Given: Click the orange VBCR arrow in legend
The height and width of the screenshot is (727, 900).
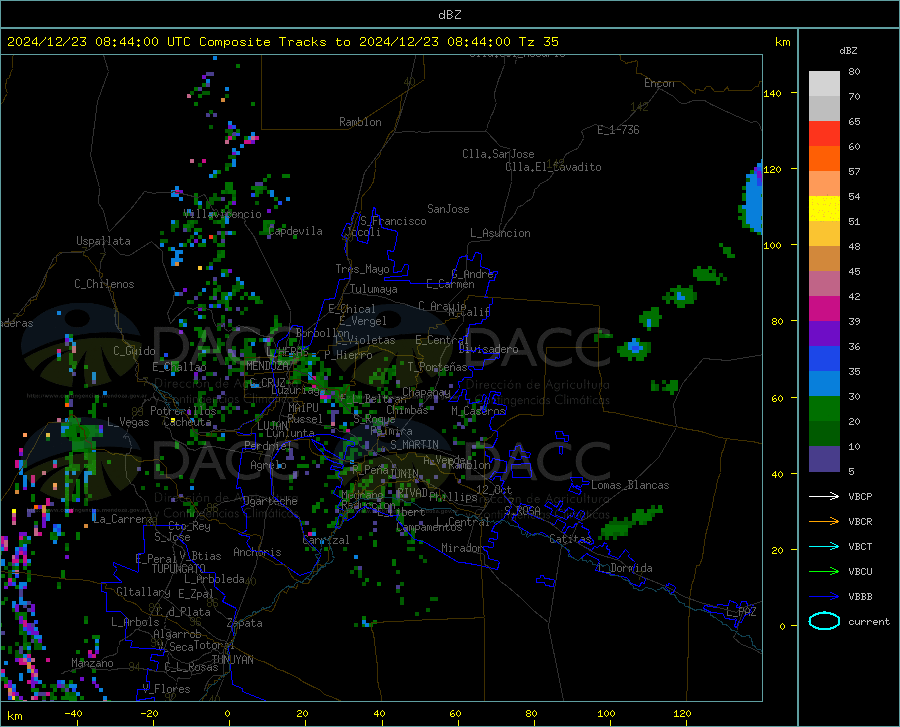Looking at the screenshot, I should [x=824, y=522].
